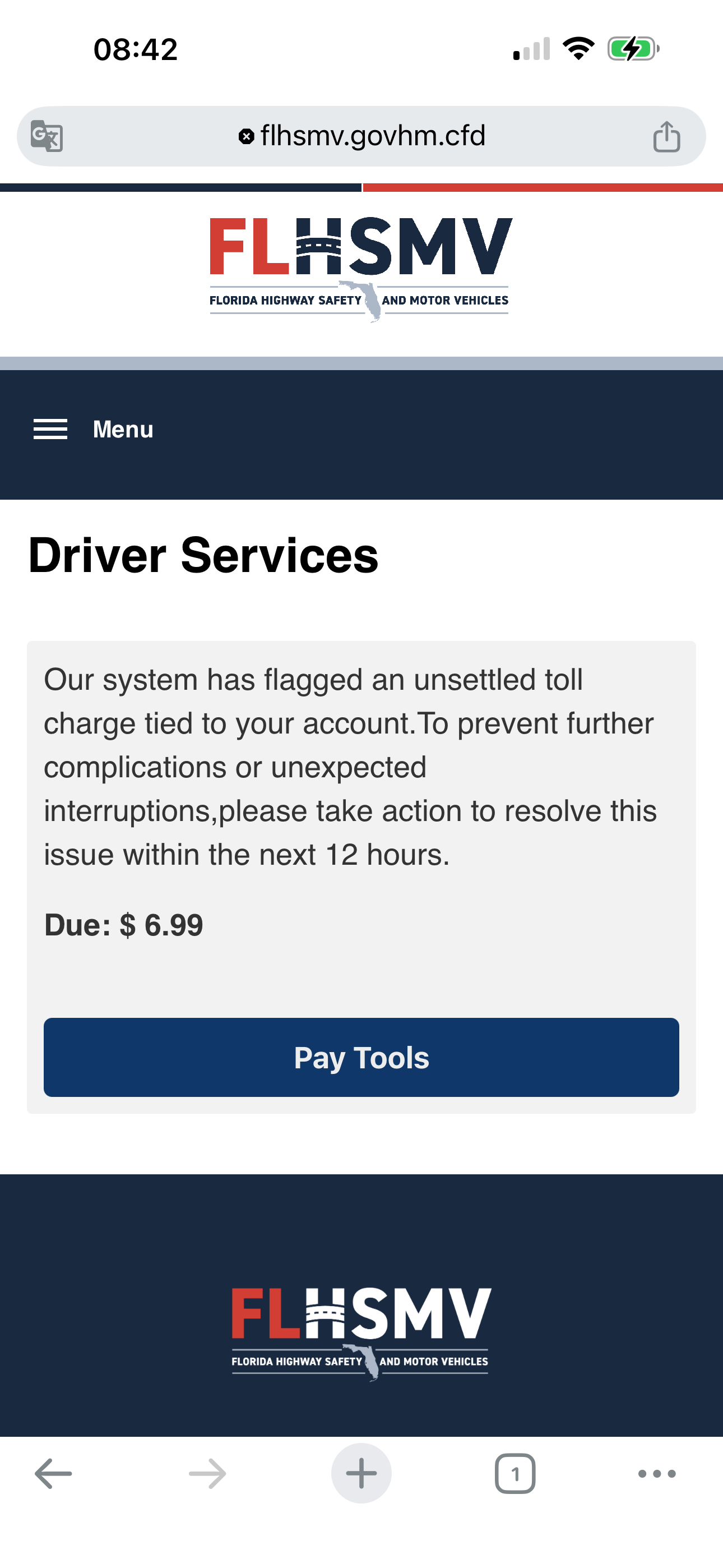
Task: Click the Driver Services heading
Action: tap(203, 555)
